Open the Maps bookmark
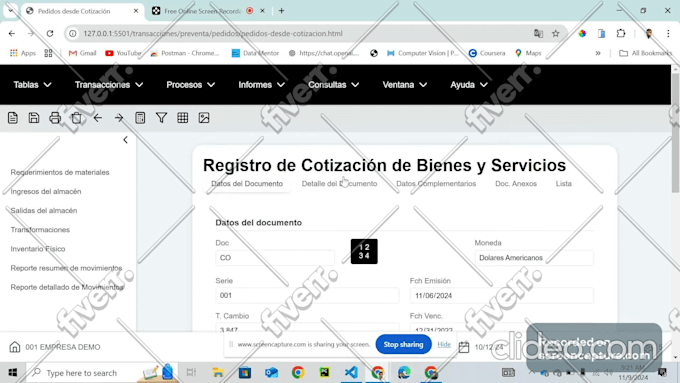This screenshot has height=383, width=680. point(528,53)
